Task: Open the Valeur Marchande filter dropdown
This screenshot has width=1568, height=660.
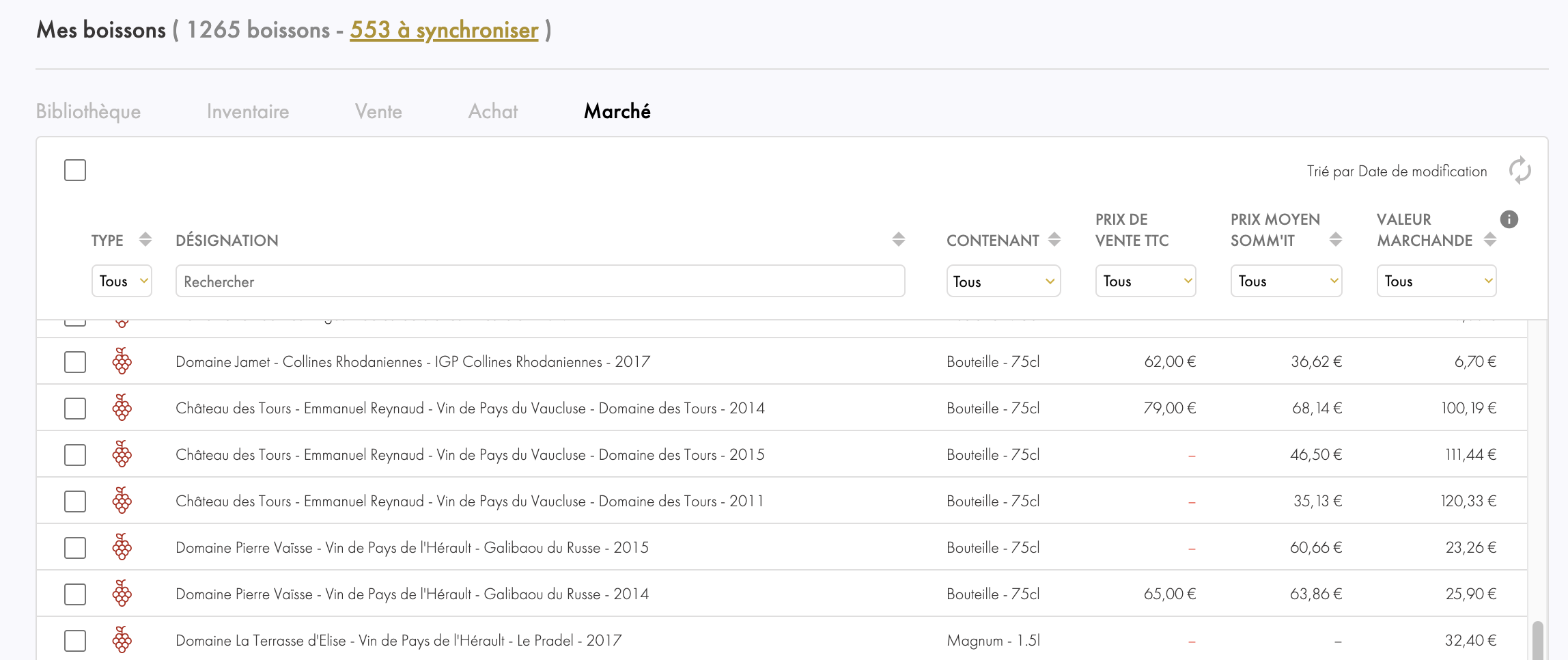Action: coord(1436,281)
